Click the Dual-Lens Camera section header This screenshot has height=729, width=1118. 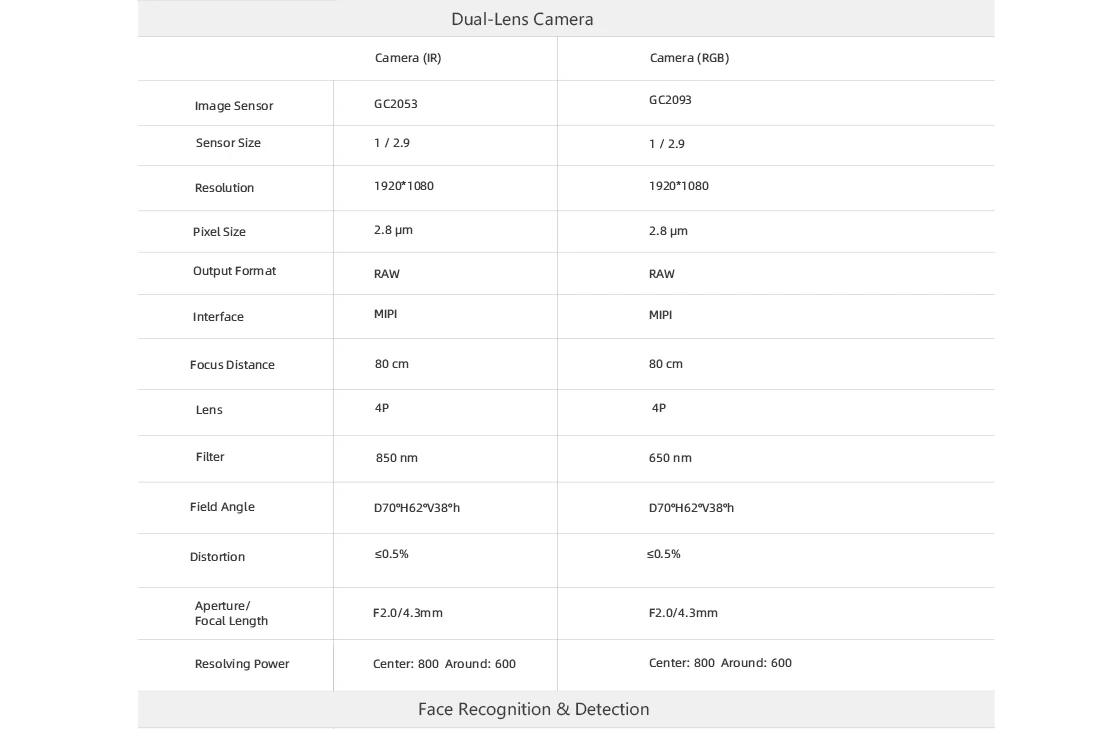tap(522, 19)
